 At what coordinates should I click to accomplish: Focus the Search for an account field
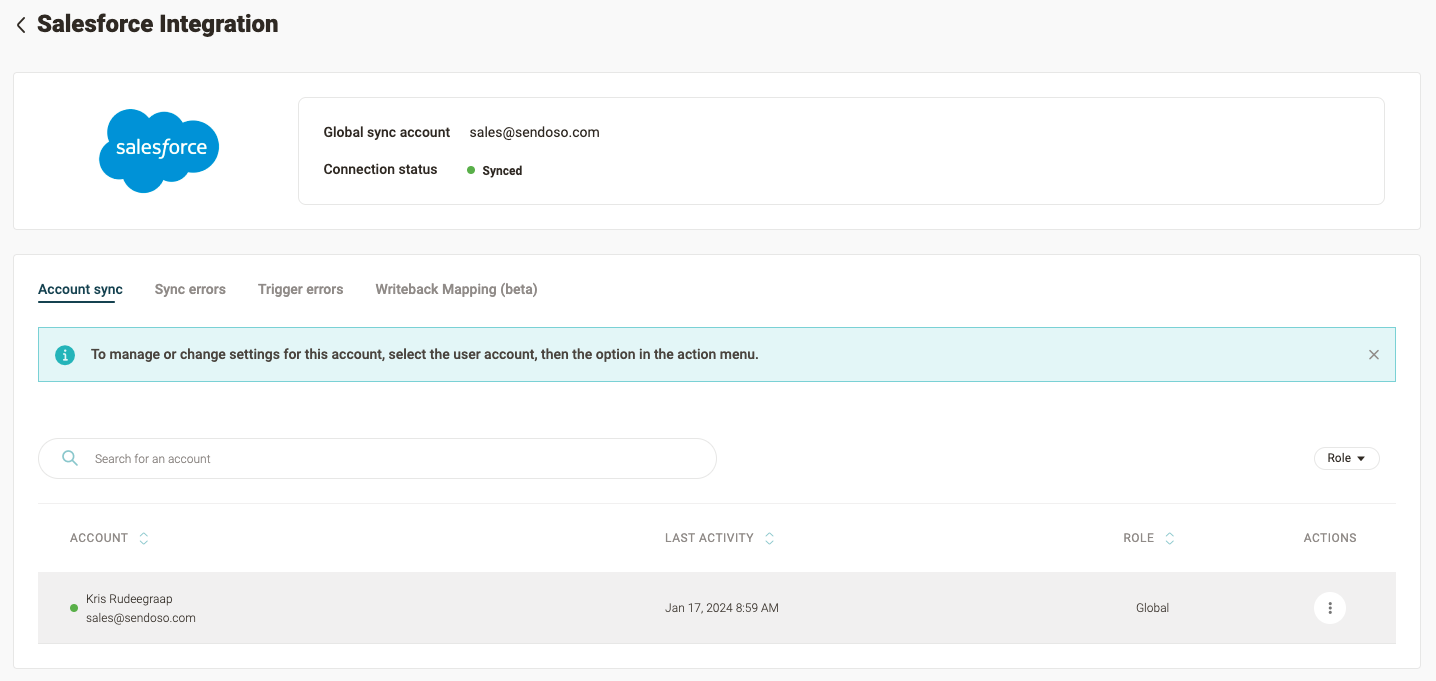click(x=377, y=459)
